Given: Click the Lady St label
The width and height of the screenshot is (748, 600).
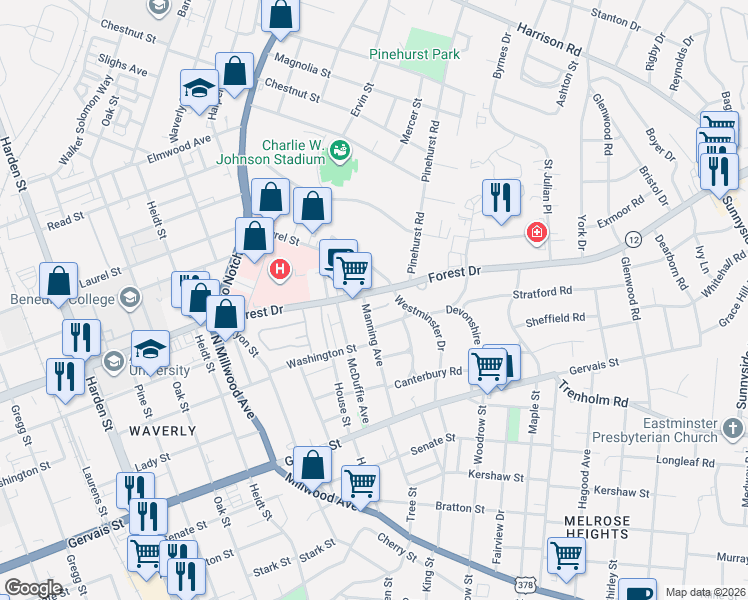Looking at the screenshot, I should [152, 463].
